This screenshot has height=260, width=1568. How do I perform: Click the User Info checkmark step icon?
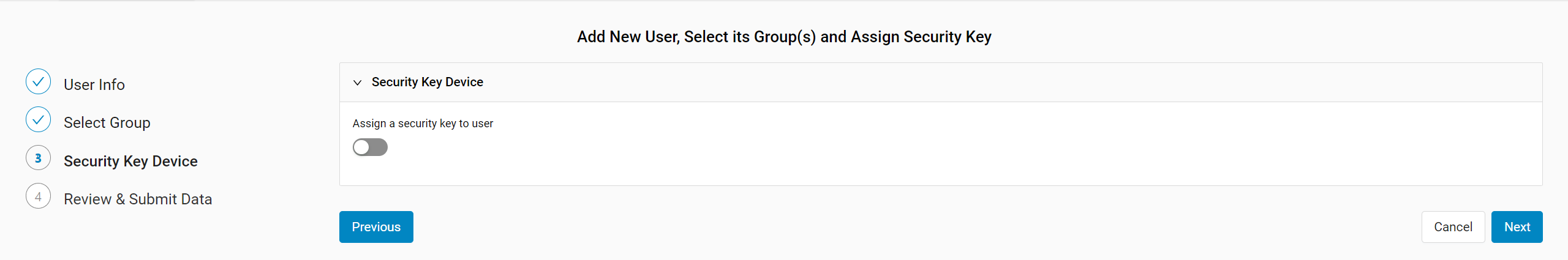coord(38,81)
